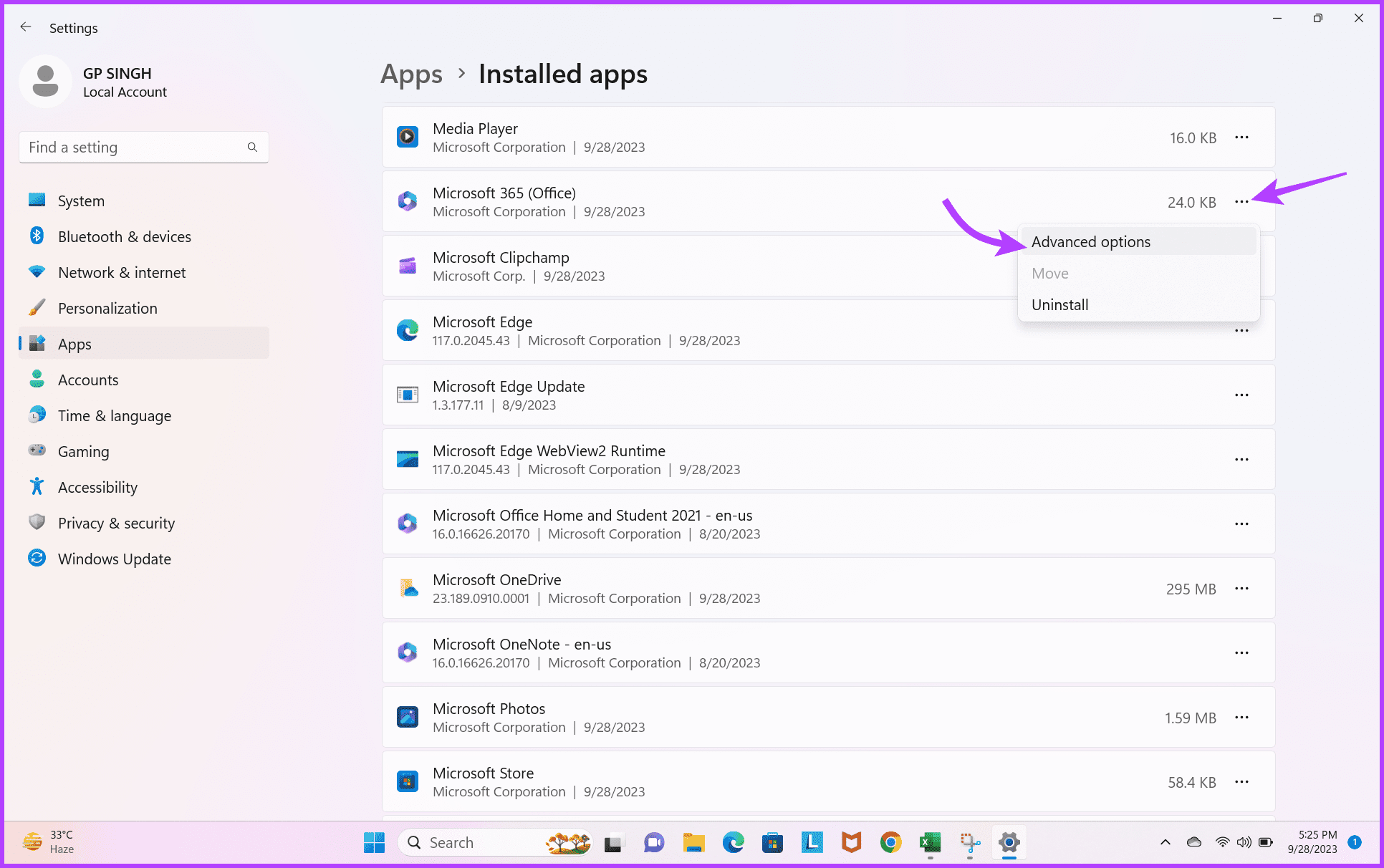Select Uninstall from the context menu
Image resolution: width=1384 pixels, height=868 pixels.
click(x=1059, y=305)
